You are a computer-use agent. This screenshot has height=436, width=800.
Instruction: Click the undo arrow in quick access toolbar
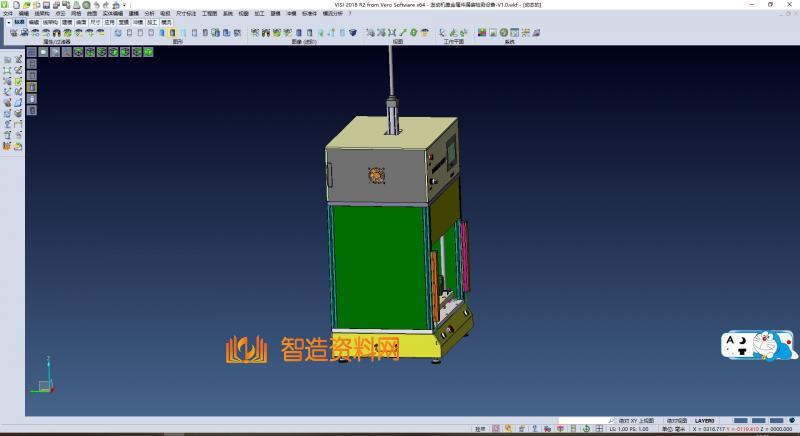click(96, 4)
